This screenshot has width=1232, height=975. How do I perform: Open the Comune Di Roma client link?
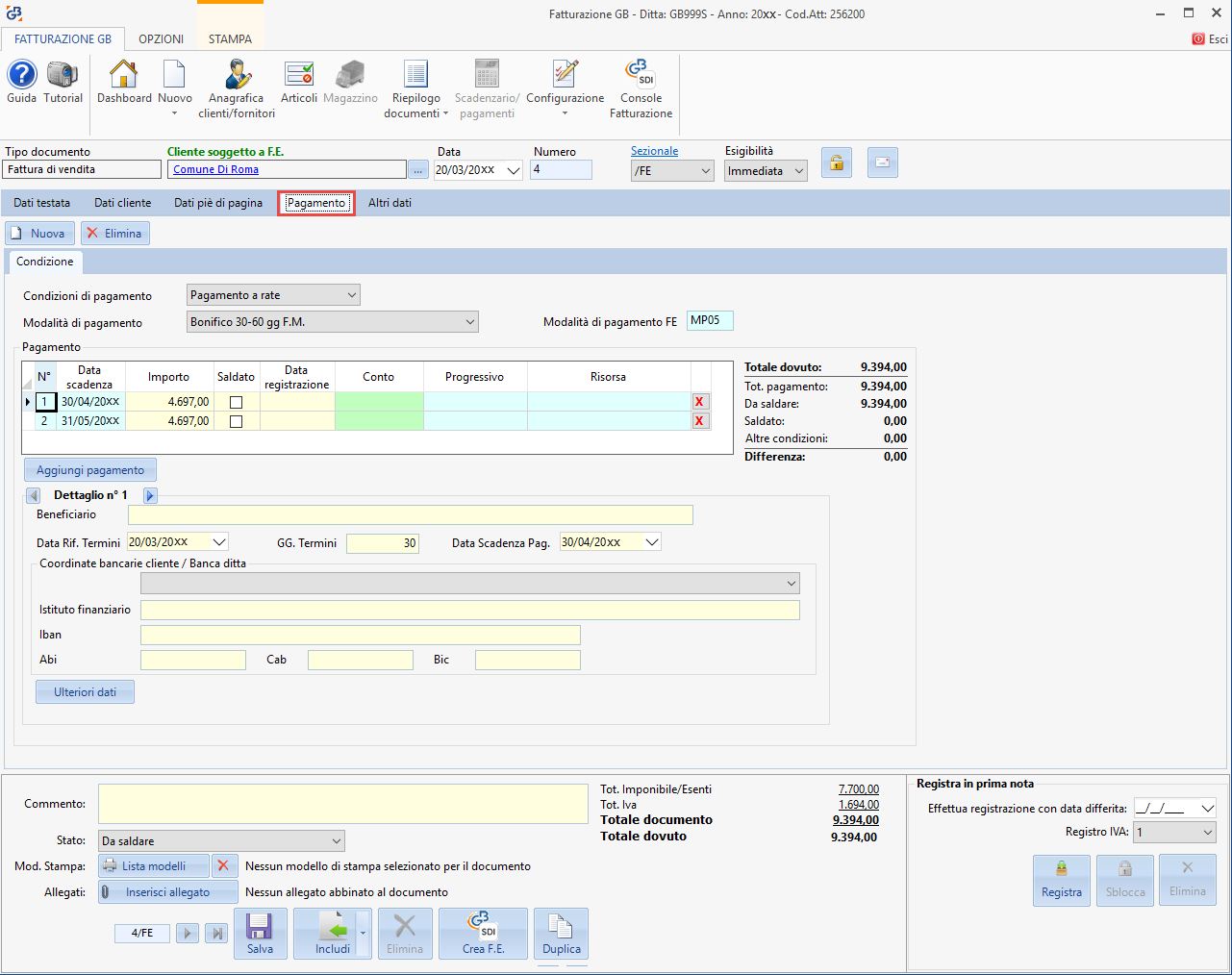tap(215, 169)
